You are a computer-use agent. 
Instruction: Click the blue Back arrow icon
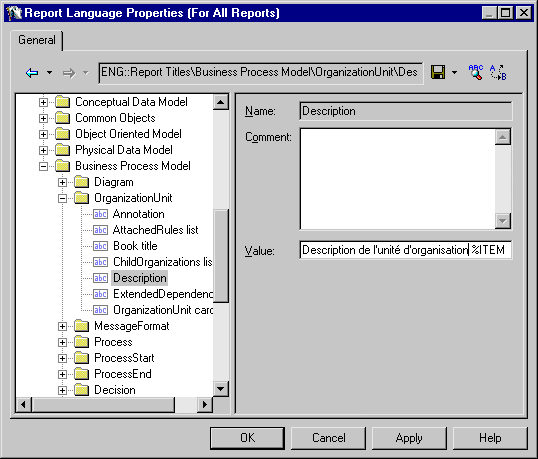click(x=32, y=73)
